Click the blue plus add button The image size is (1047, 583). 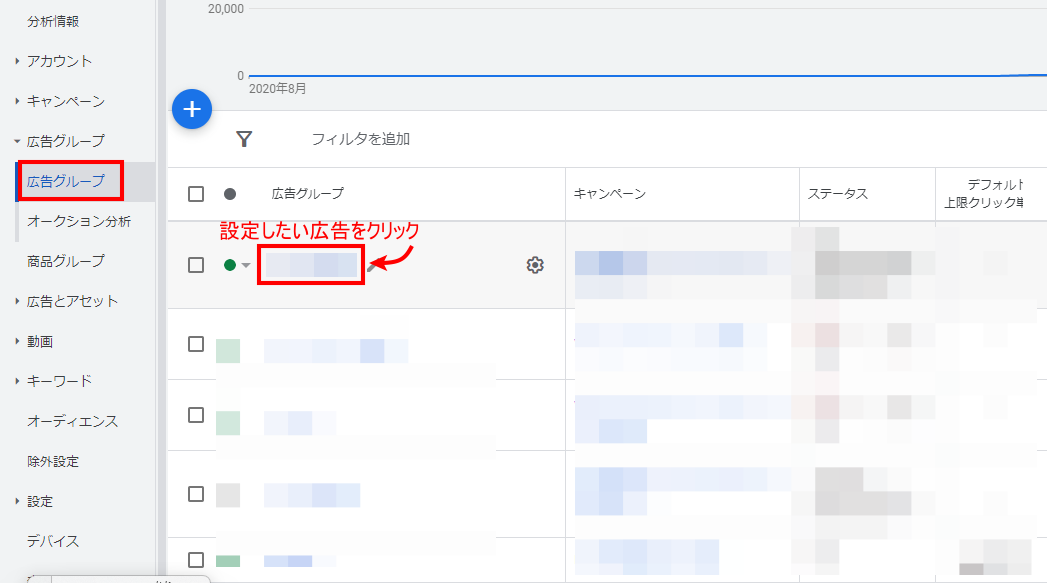[x=192, y=109]
